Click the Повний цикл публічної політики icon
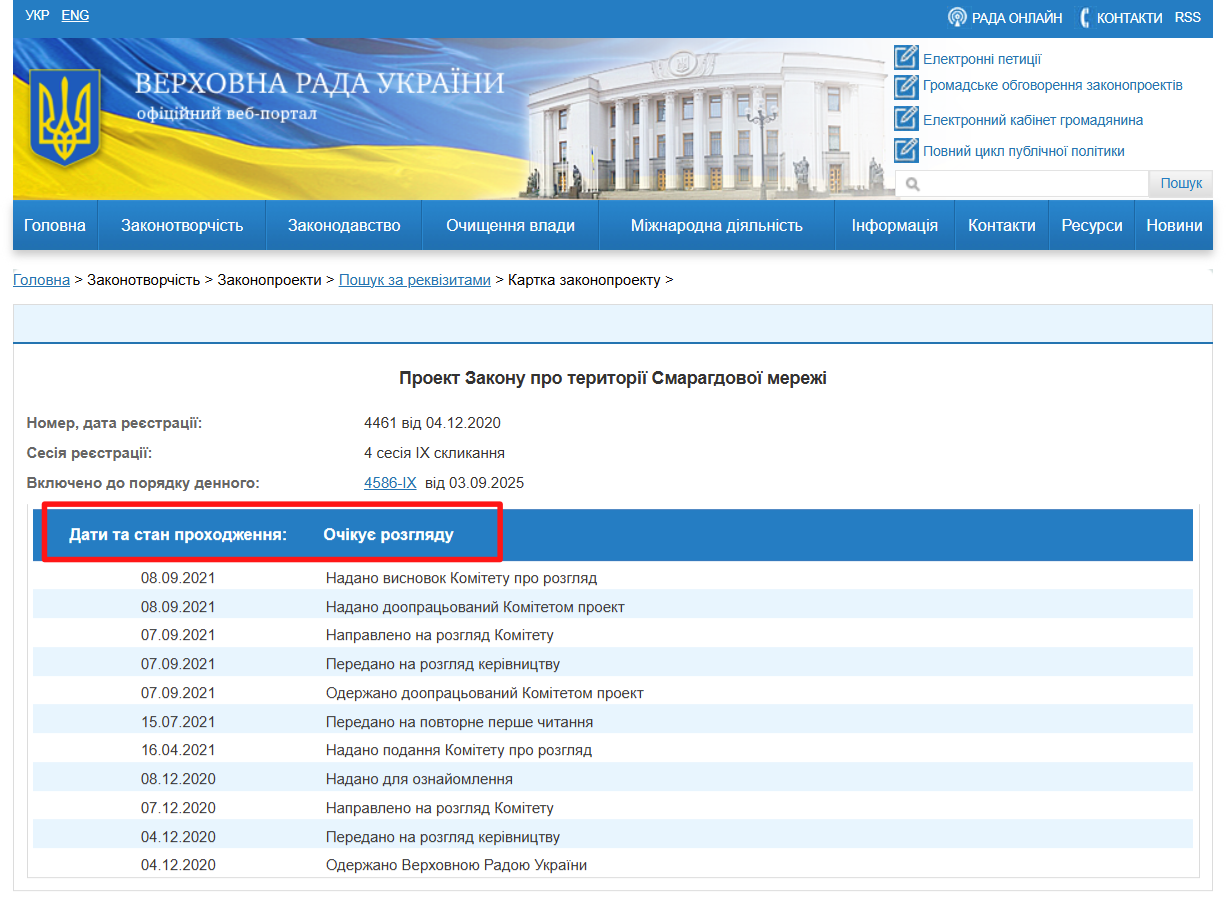 pos(906,150)
